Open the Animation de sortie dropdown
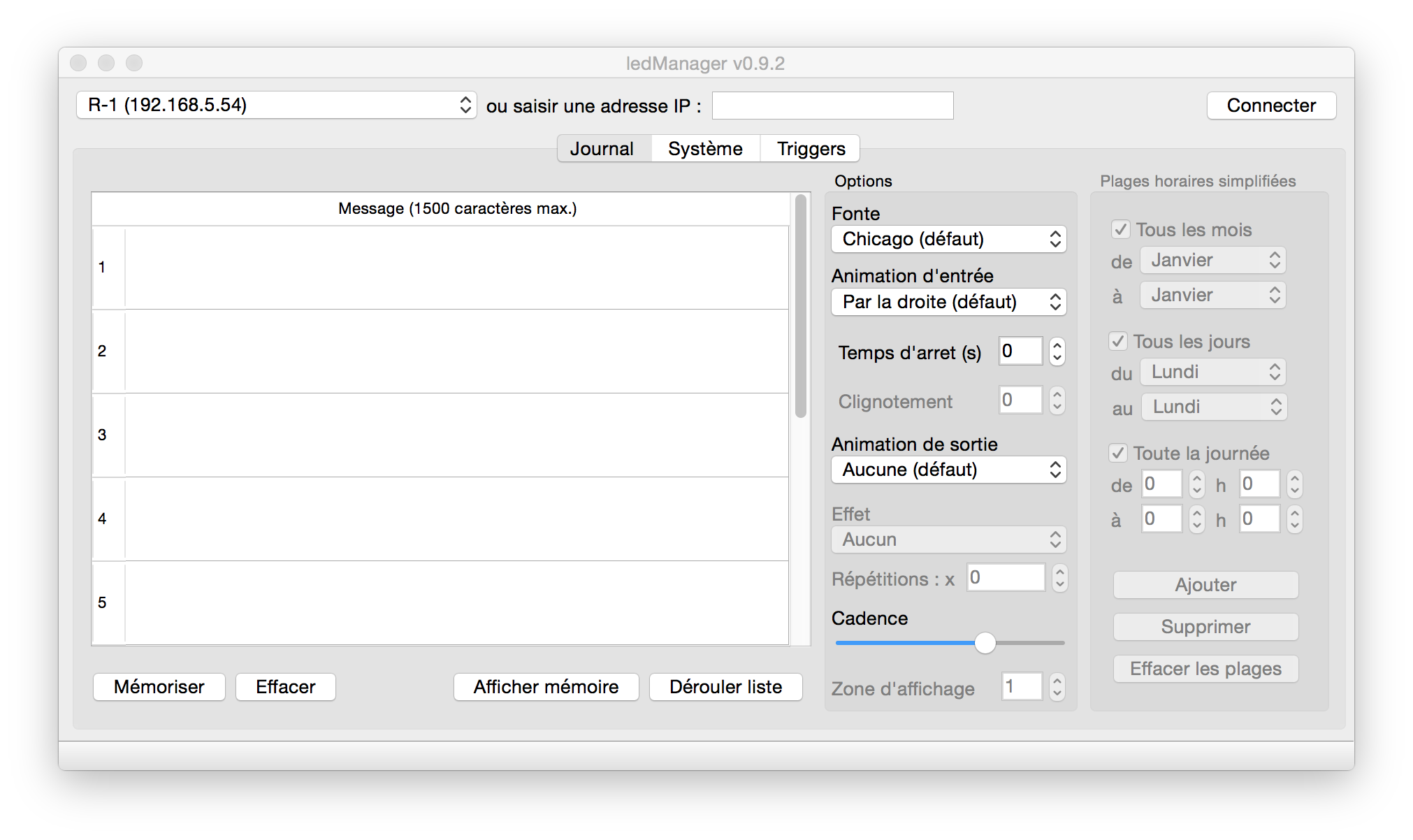 point(948,470)
